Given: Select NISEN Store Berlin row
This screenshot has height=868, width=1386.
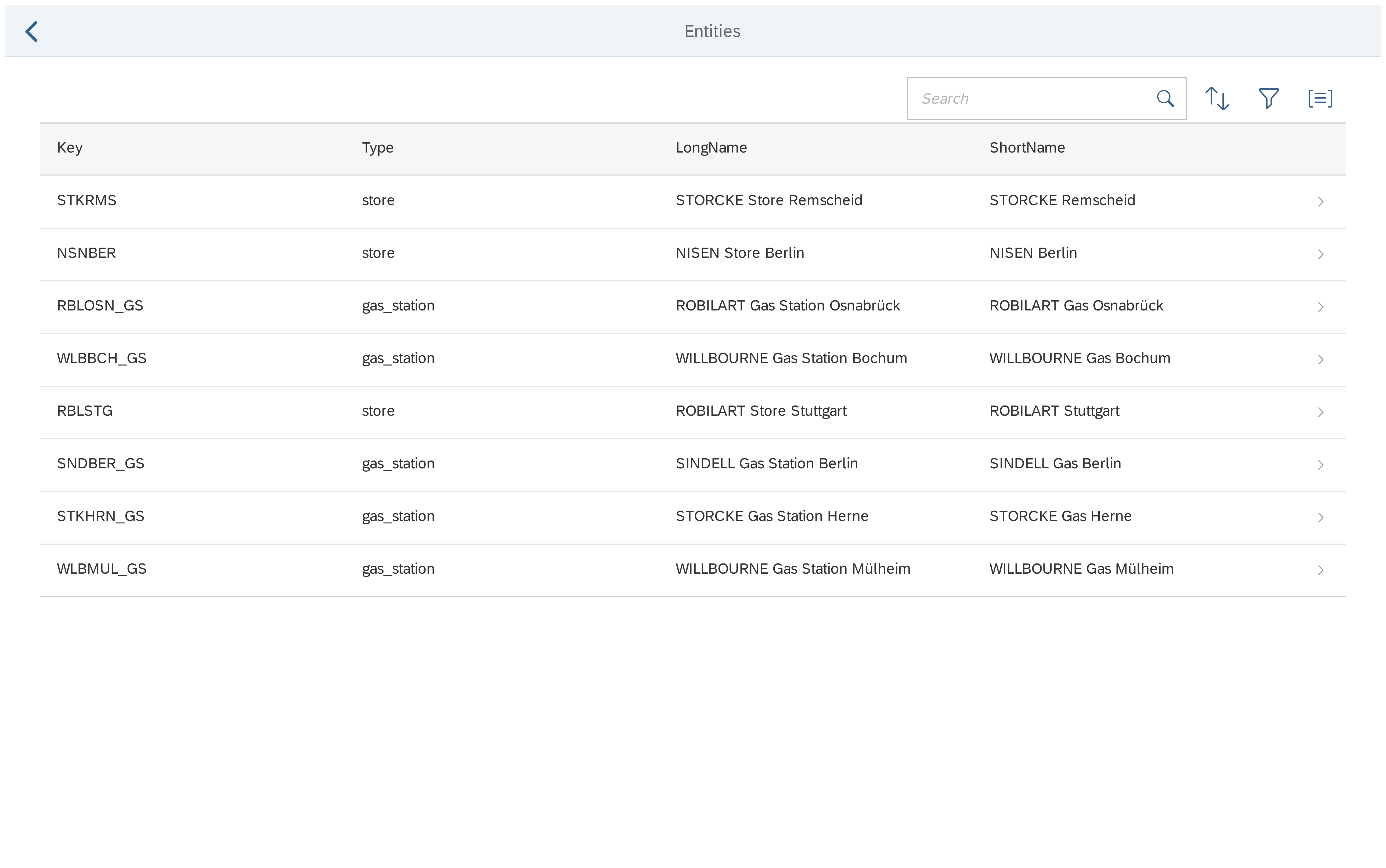Looking at the screenshot, I should [739, 253].
